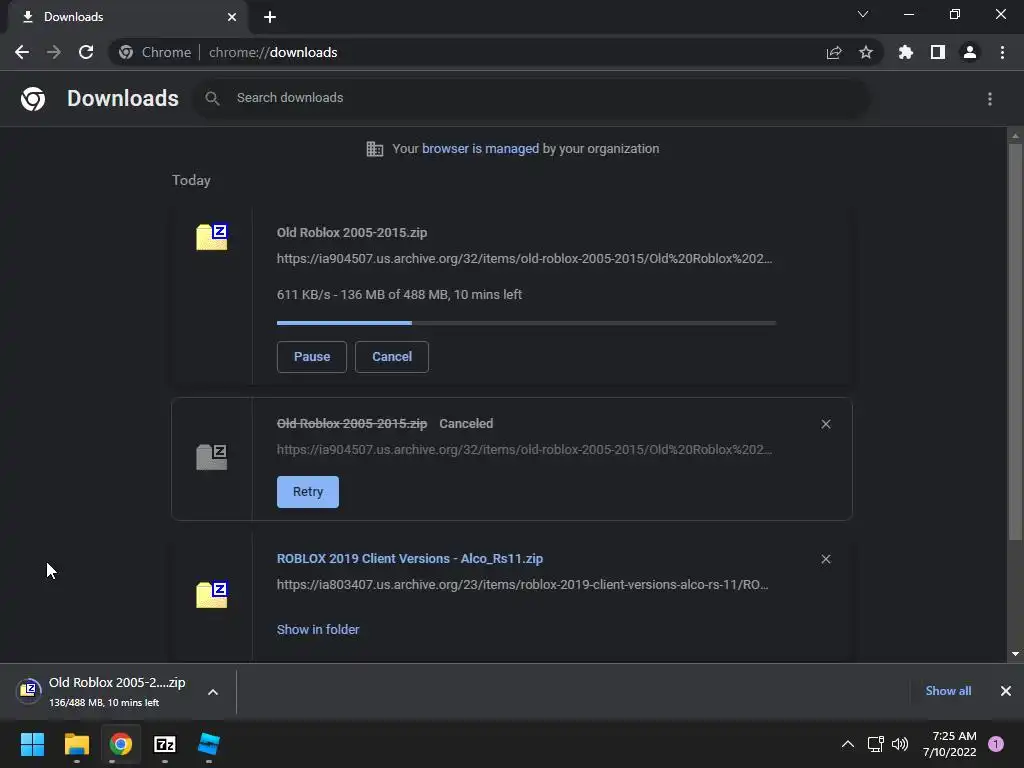
Task: Click the zip file icon for Old Roblox download
Action: (212, 236)
